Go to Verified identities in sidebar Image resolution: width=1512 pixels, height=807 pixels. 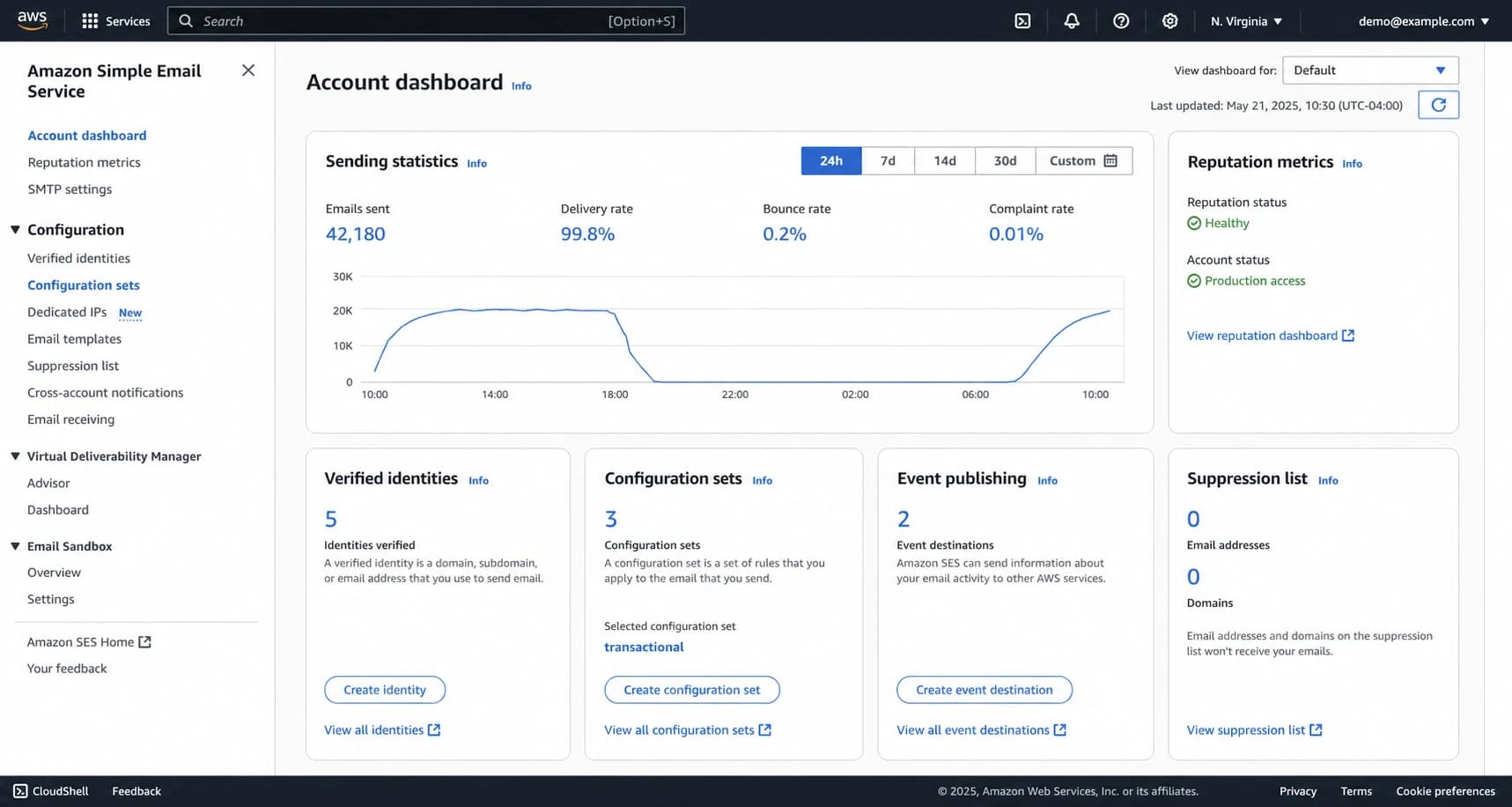pos(78,258)
